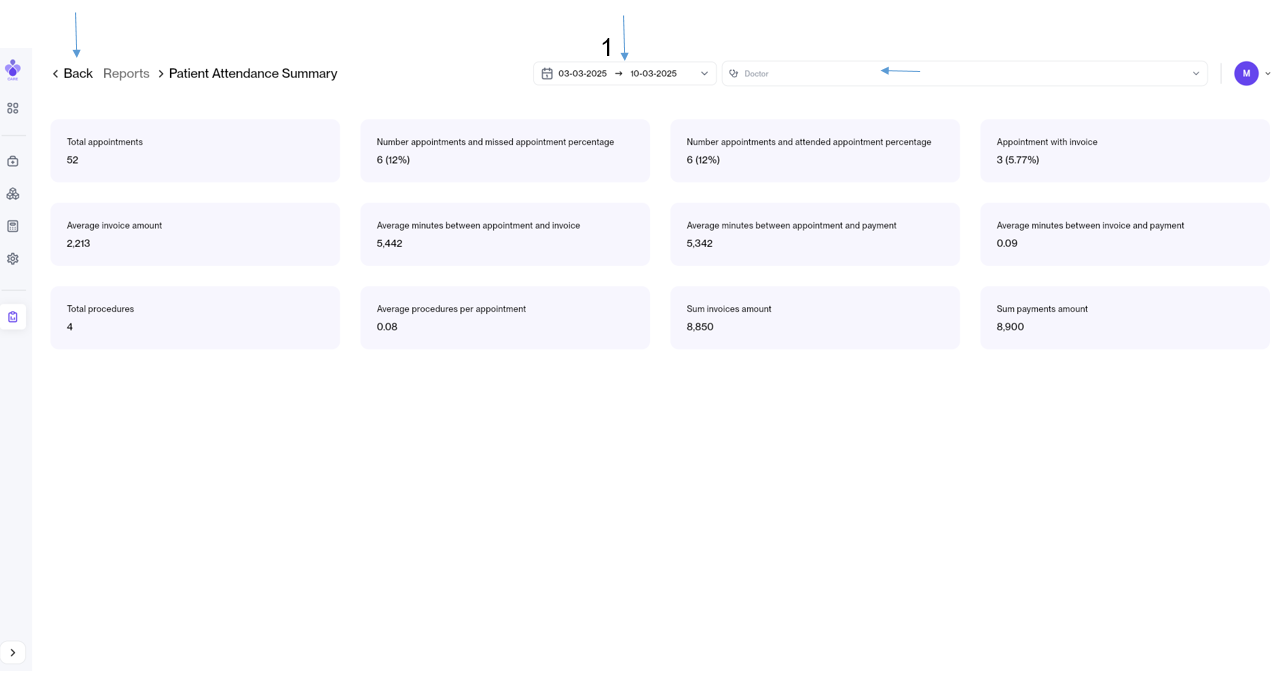Open the user account menu chevron

pos(1268,74)
